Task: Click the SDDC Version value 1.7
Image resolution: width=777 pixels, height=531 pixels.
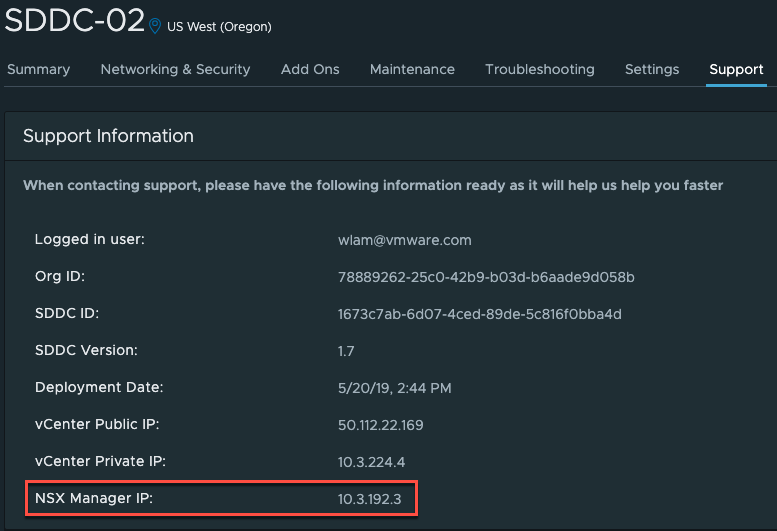Action: 346,351
